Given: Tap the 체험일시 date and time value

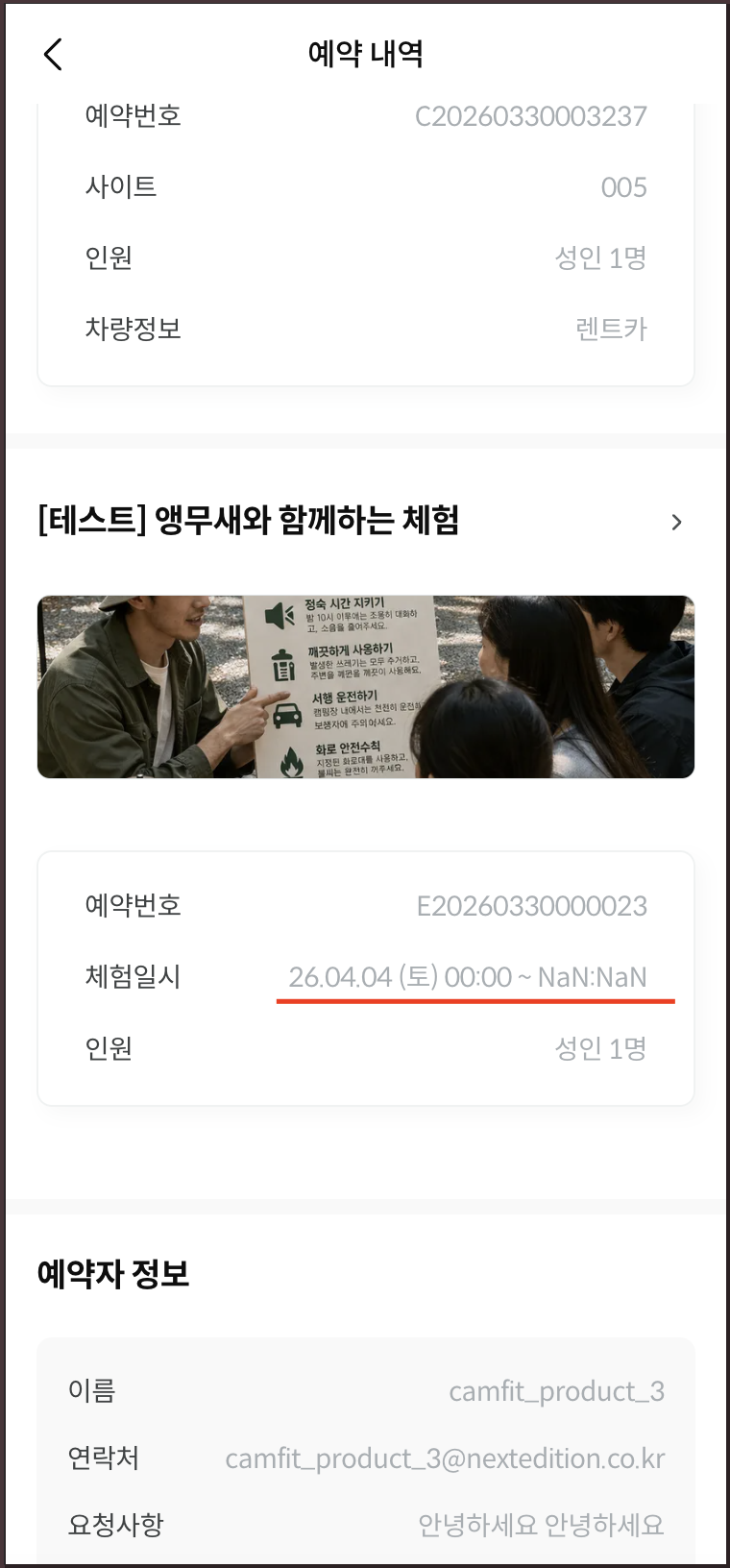Looking at the screenshot, I should click(x=468, y=977).
